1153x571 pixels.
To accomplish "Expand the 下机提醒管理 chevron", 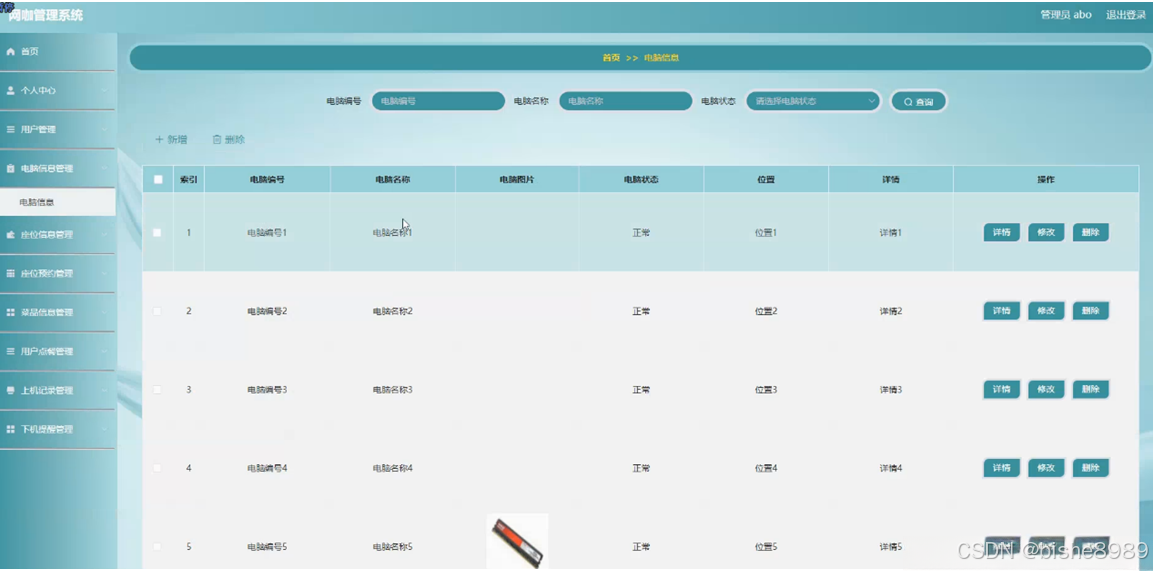I will coord(104,429).
